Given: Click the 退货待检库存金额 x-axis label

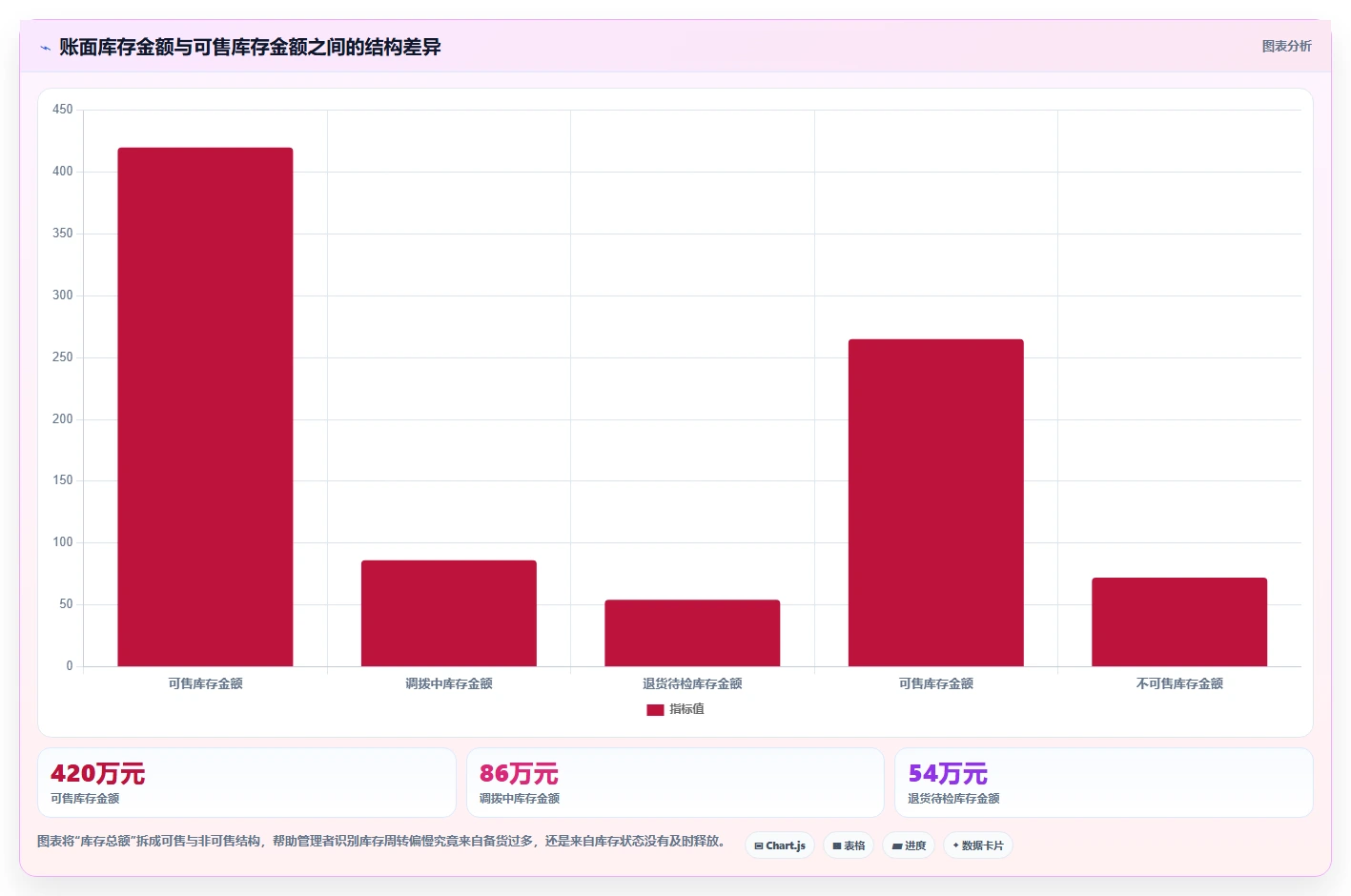Looking at the screenshot, I should click(692, 683).
